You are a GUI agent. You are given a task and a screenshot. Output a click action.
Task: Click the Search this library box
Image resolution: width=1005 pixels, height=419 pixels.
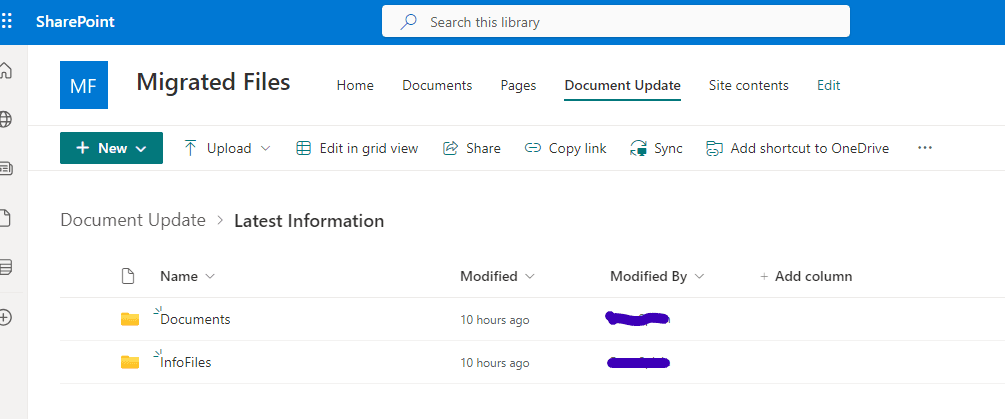point(615,21)
